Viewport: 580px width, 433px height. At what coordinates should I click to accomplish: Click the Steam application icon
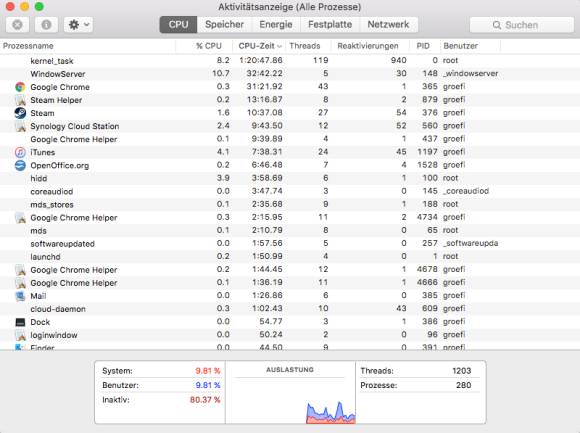pyautogui.click(x=20, y=113)
